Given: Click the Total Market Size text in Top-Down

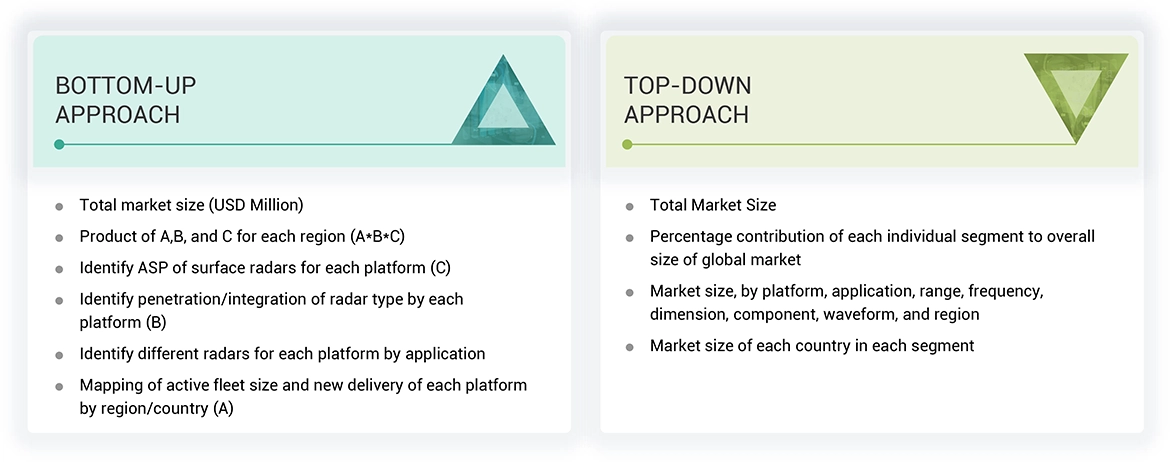Looking at the screenshot, I should (x=713, y=205).
